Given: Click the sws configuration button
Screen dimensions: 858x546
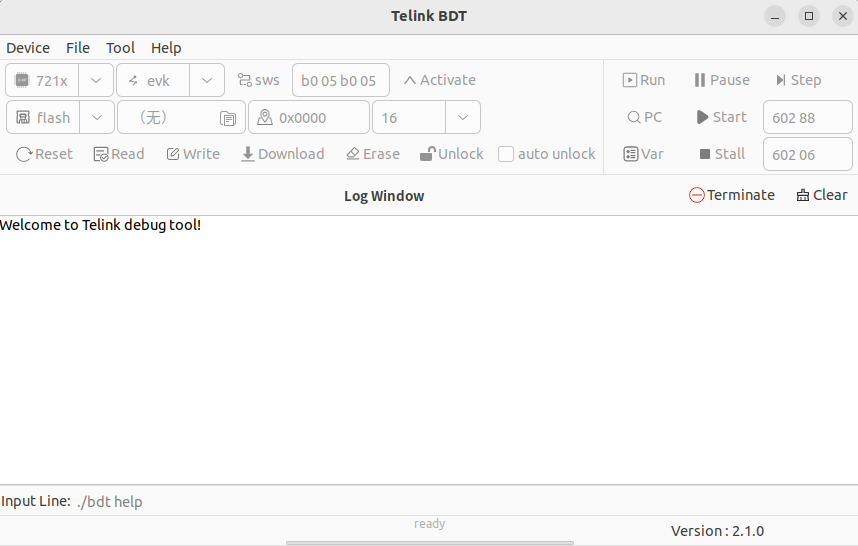Looking at the screenshot, I should [x=258, y=80].
